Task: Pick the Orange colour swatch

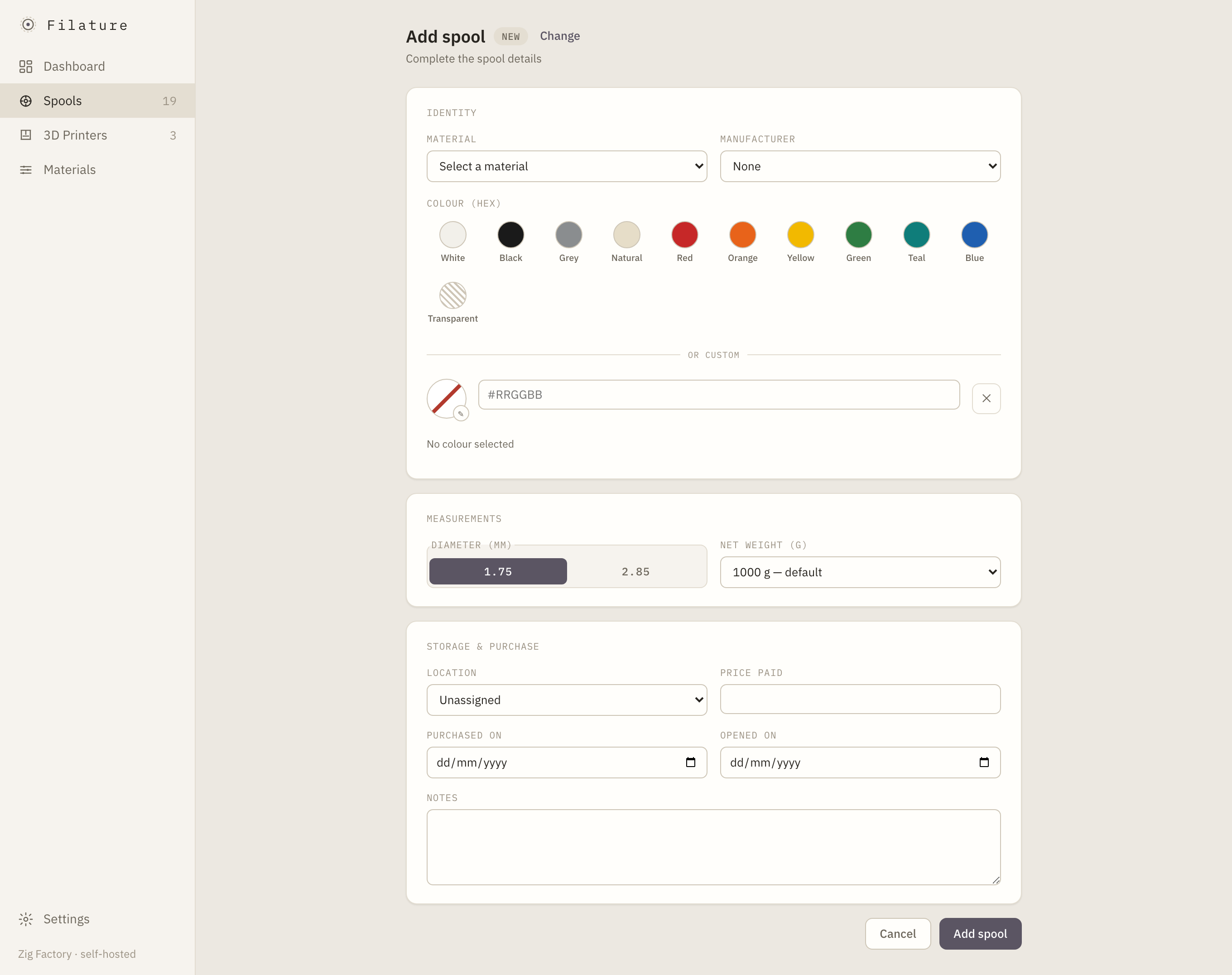Action: tap(742, 235)
